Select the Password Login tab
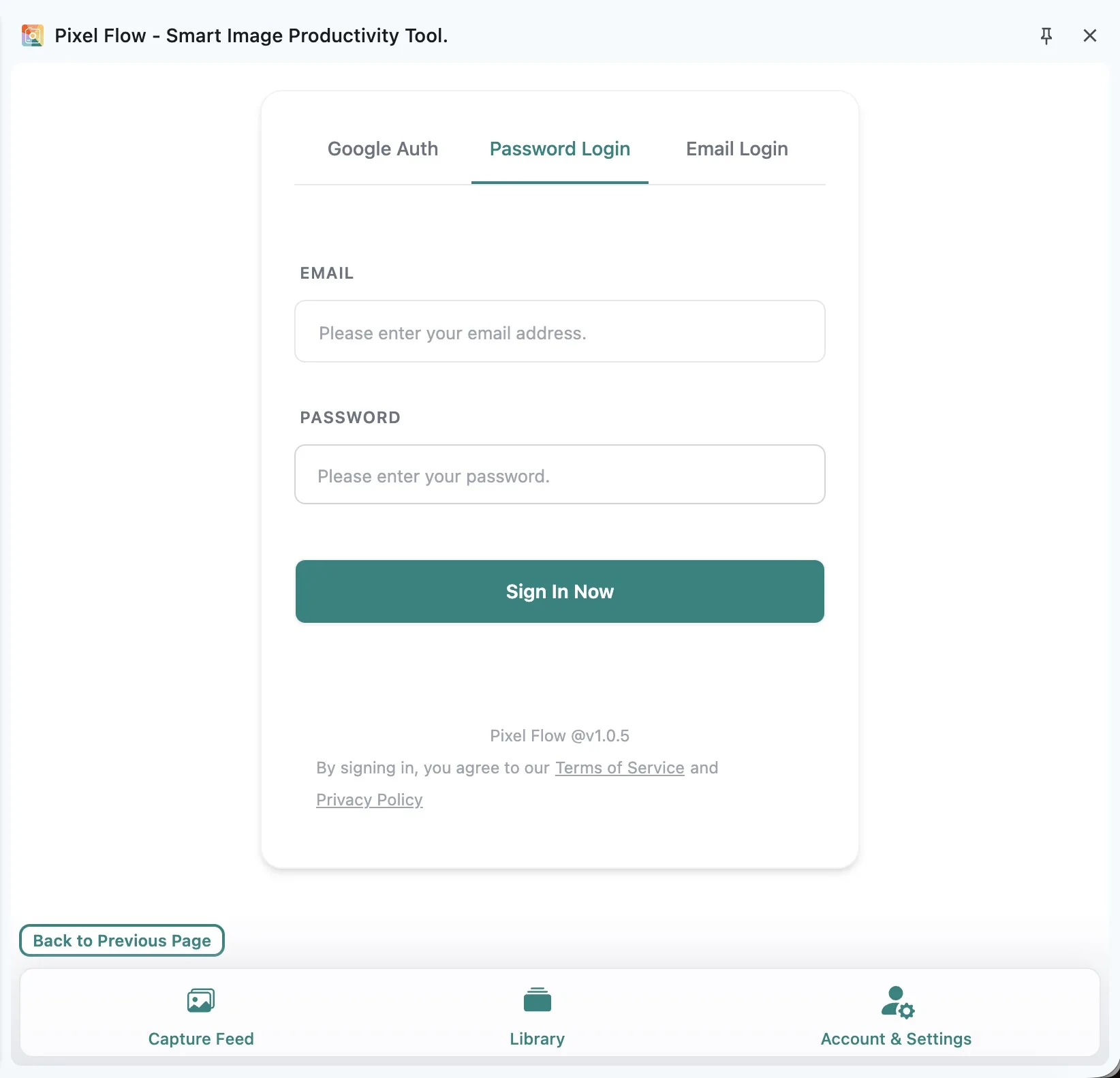1120x1078 pixels. pyautogui.click(x=560, y=149)
